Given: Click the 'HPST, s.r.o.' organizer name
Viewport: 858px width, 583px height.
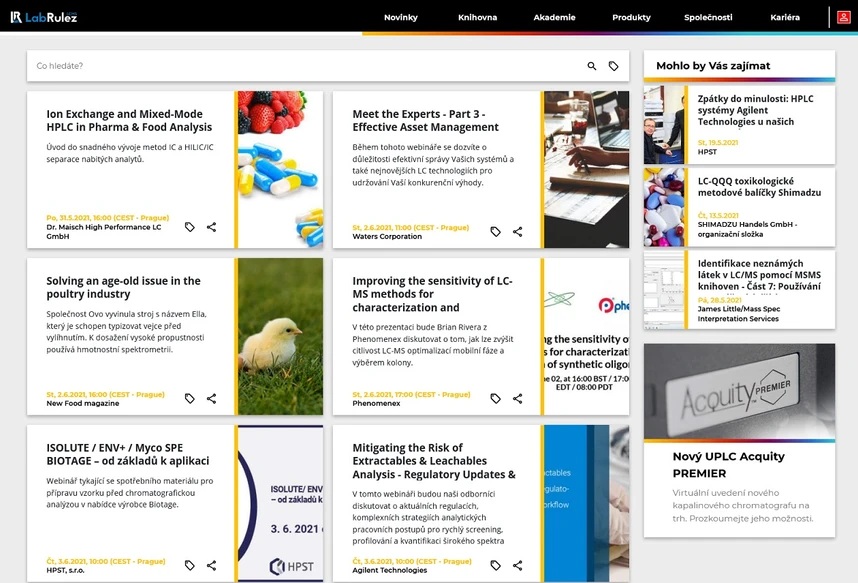Looking at the screenshot, I should click(65, 570).
